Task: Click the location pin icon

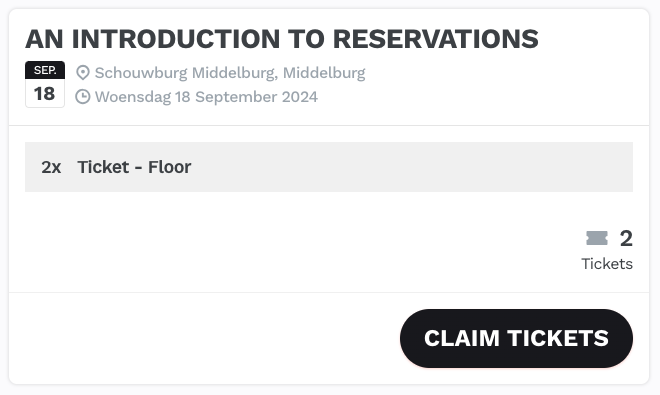Action: tap(82, 72)
